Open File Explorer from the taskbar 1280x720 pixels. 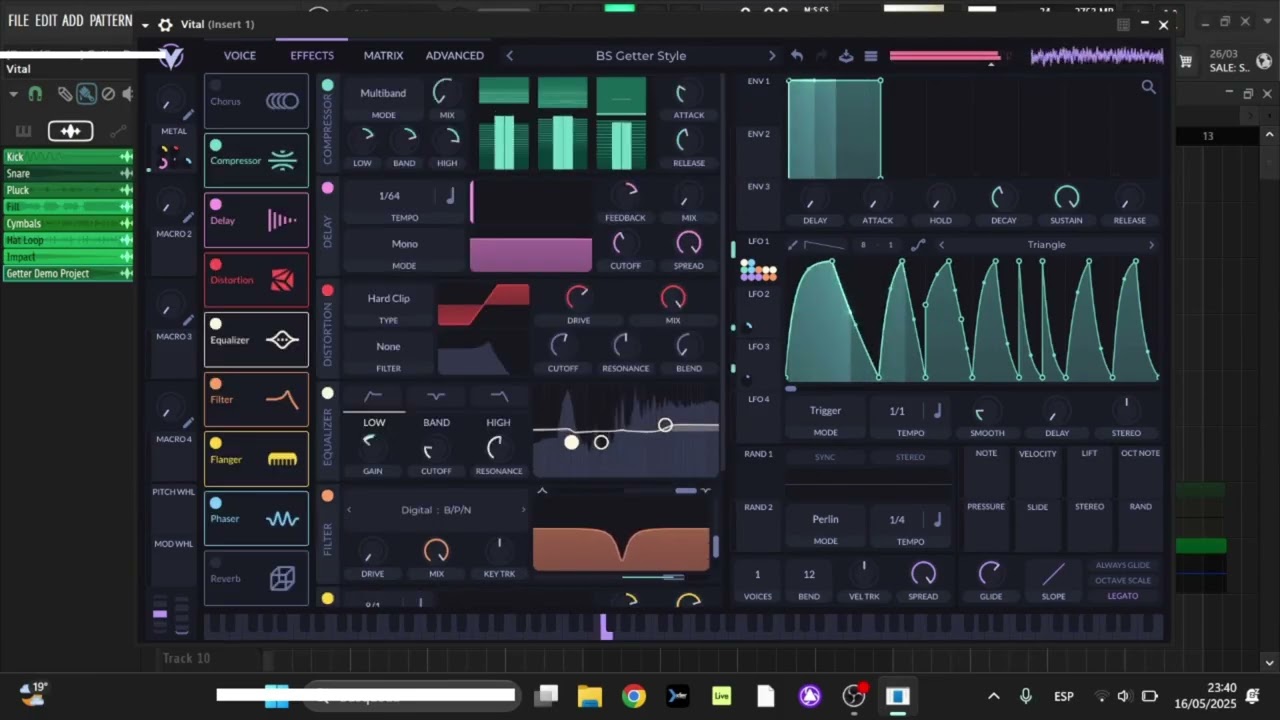point(590,696)
